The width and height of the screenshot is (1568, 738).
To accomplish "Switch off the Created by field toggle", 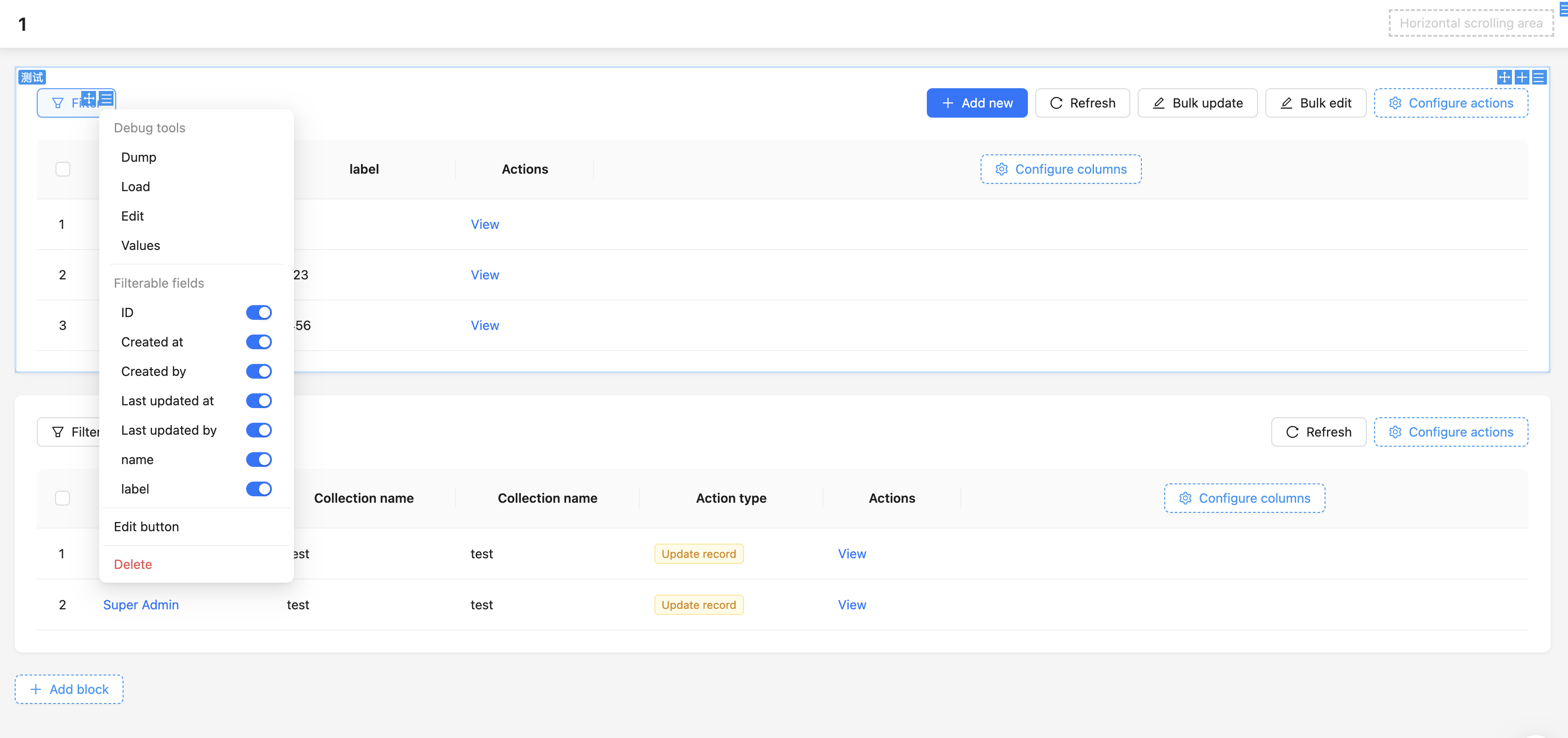I will click(259, 371).
